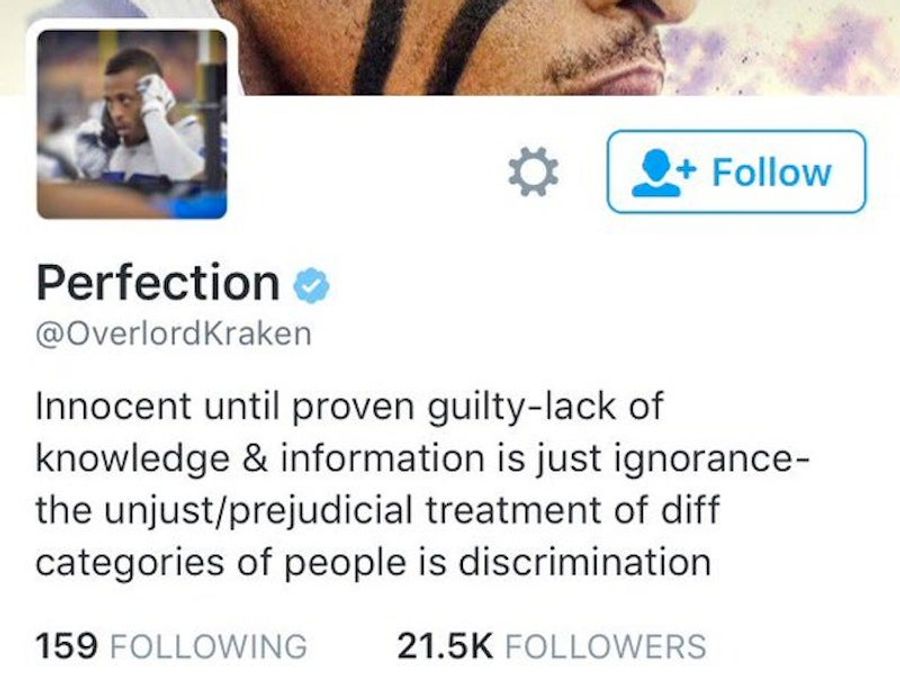Select the display name Perfection
The image size is (900, 687).
158,282
